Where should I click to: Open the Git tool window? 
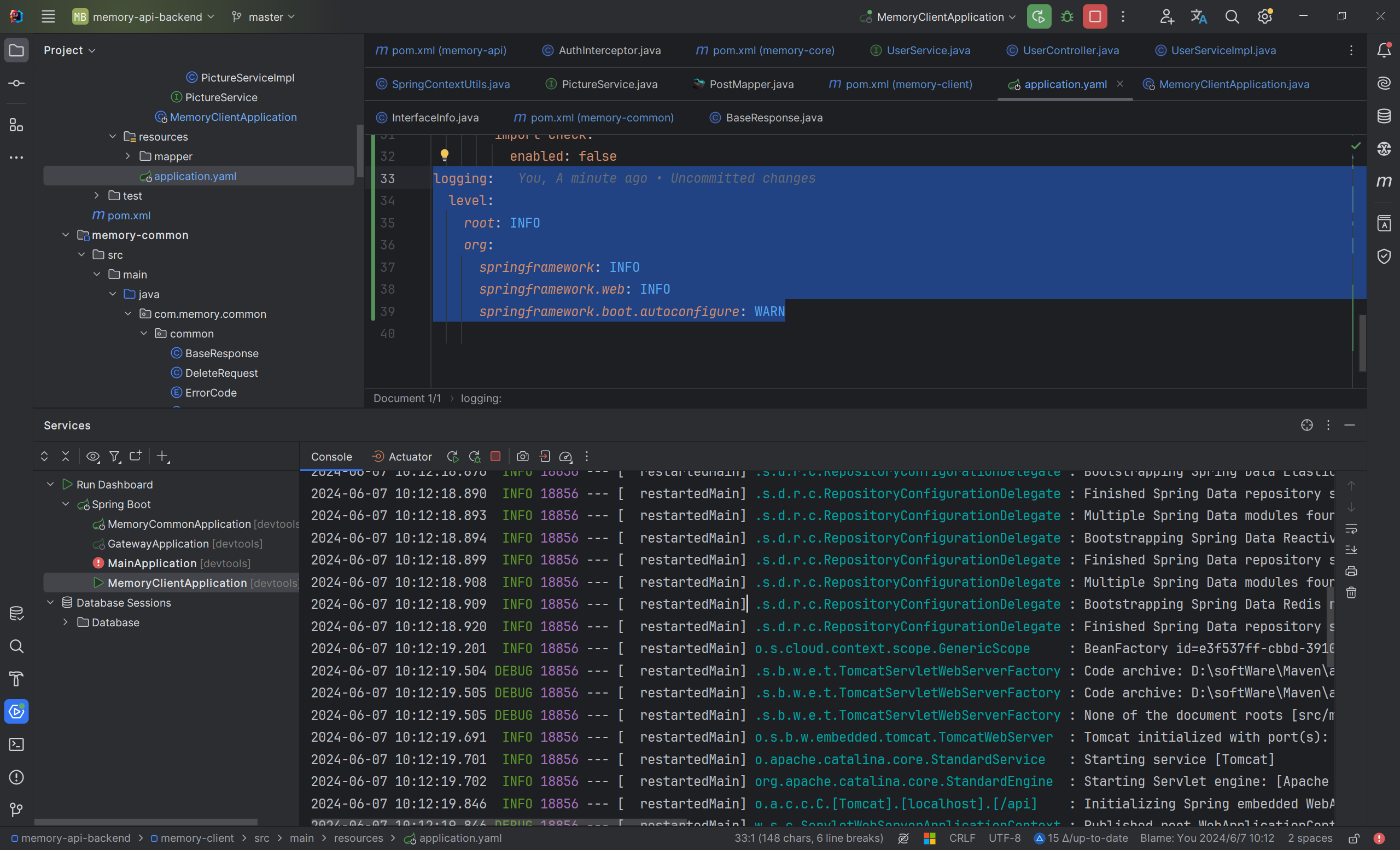tap(16, 810)
